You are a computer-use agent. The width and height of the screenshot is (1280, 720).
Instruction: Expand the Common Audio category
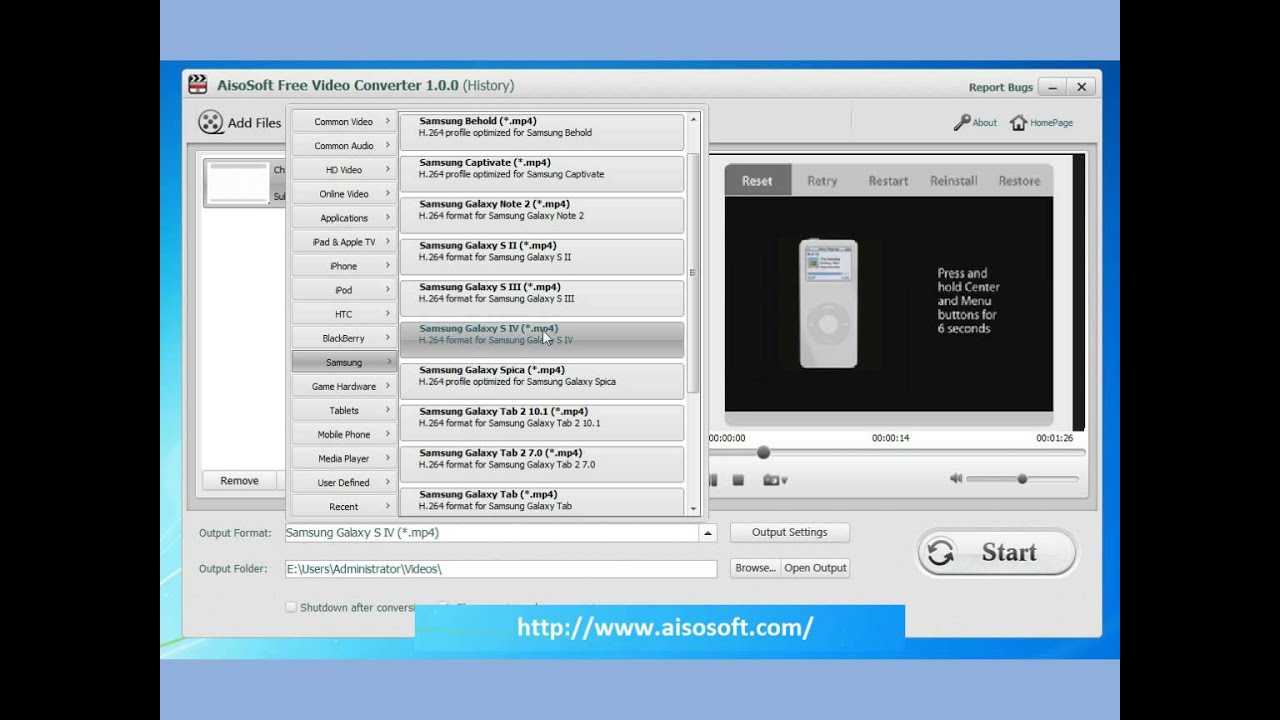coord(344,146)
